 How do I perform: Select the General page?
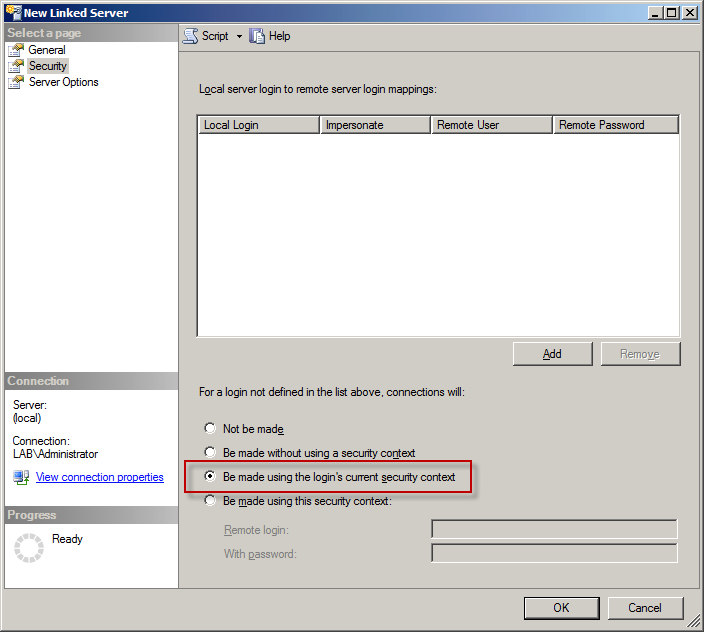[47, 50]
